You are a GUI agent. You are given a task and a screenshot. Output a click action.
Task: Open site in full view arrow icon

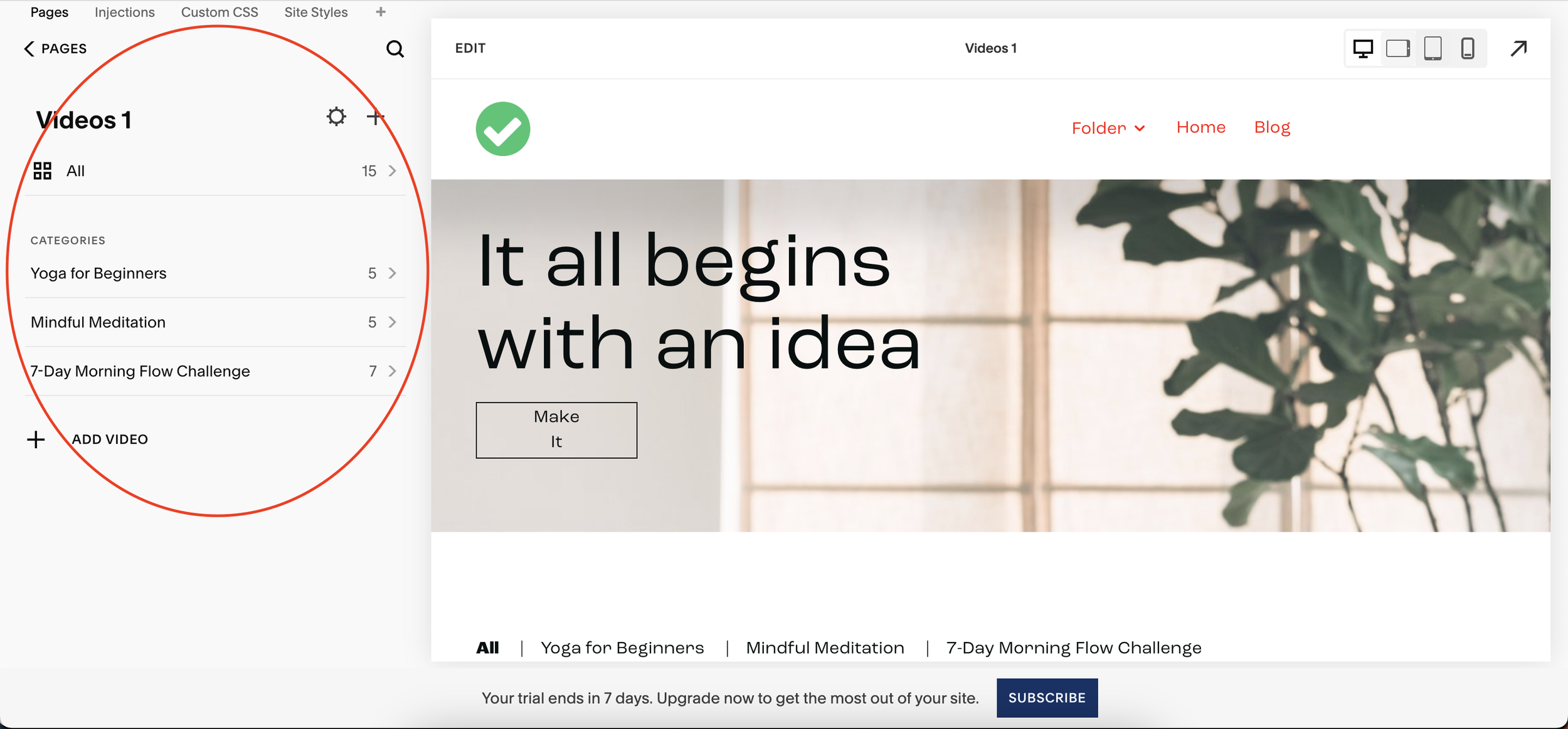[1518, 48]
